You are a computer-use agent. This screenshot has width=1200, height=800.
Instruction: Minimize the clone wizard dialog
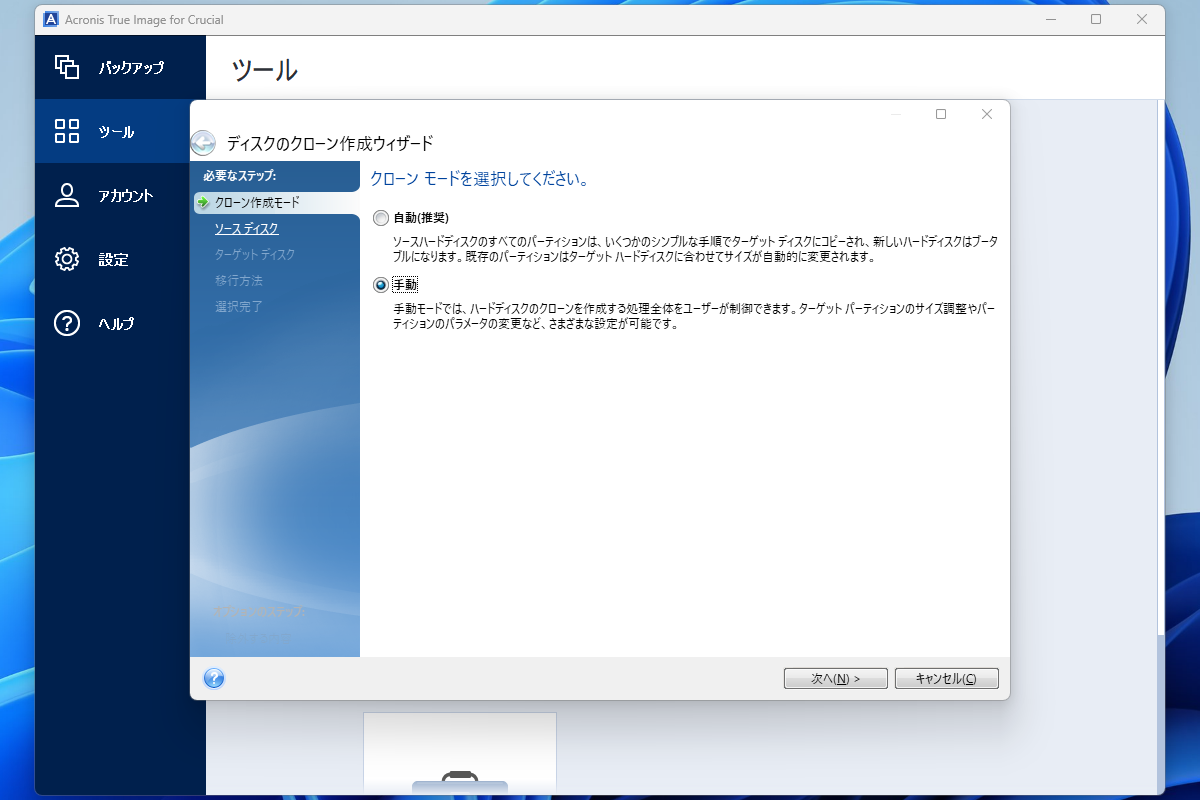click(895, 114)
